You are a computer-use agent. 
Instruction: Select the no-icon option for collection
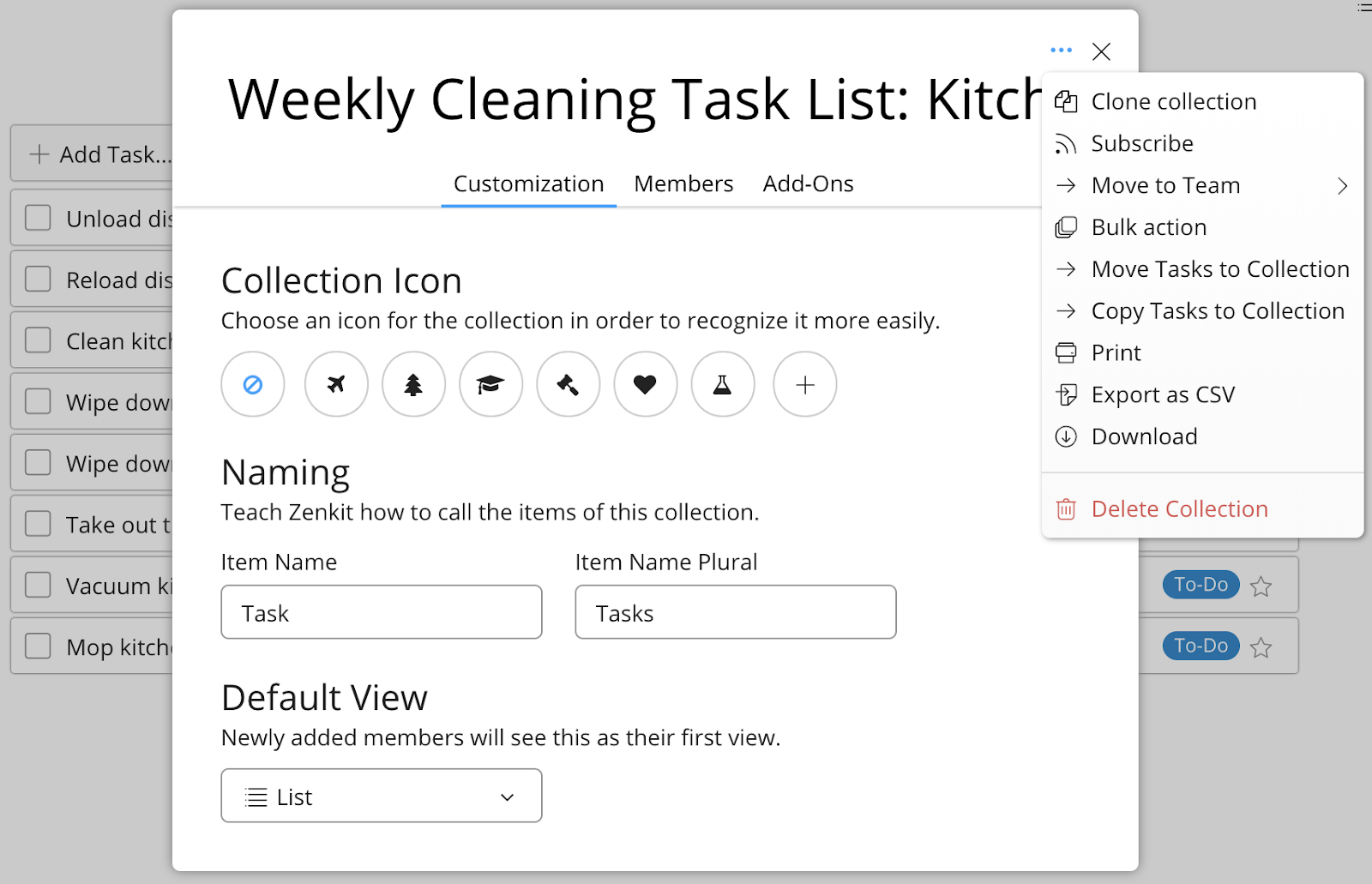[x=253, y=384]
